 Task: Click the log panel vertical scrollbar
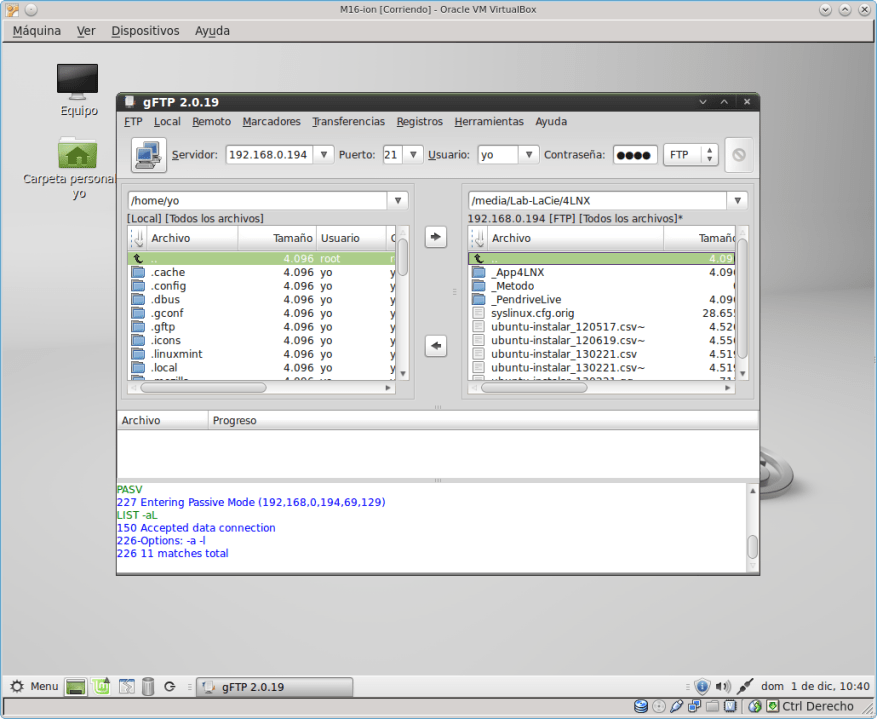click(752, 546)
